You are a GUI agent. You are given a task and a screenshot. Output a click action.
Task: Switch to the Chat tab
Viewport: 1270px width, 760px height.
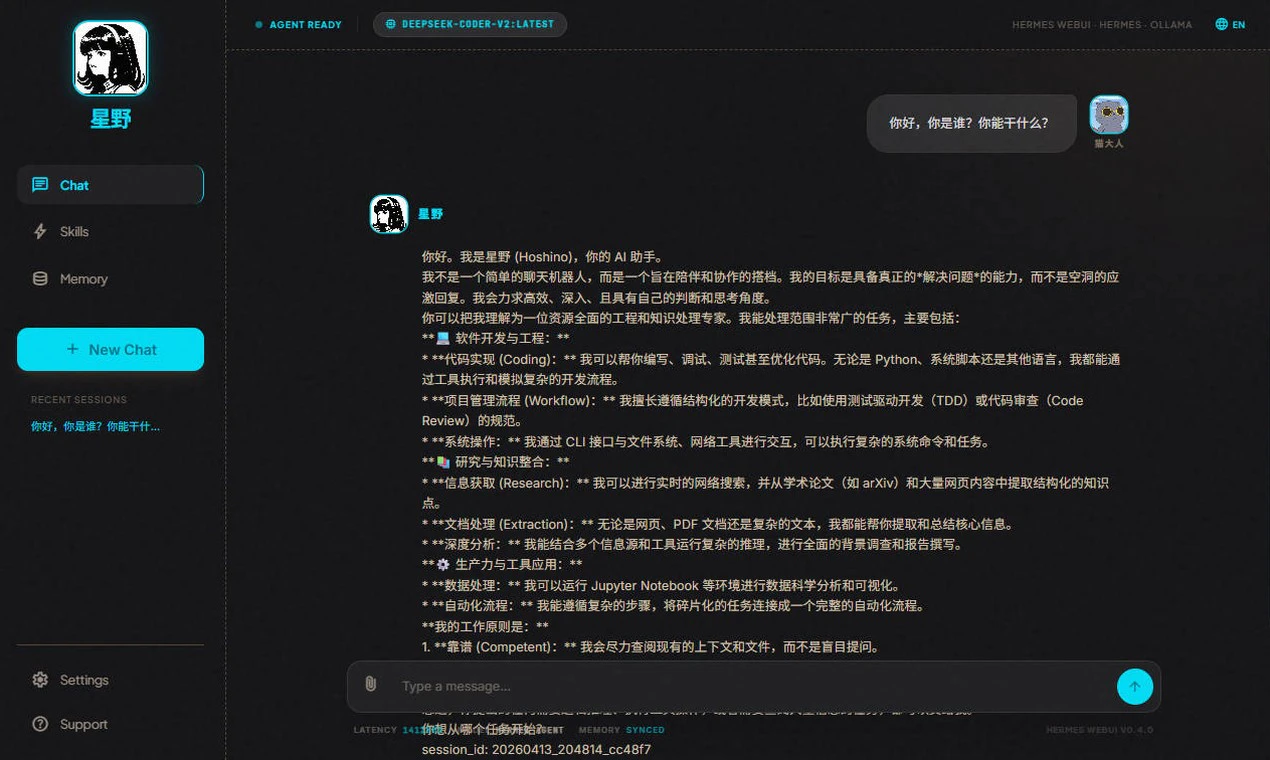click(73, 184)
